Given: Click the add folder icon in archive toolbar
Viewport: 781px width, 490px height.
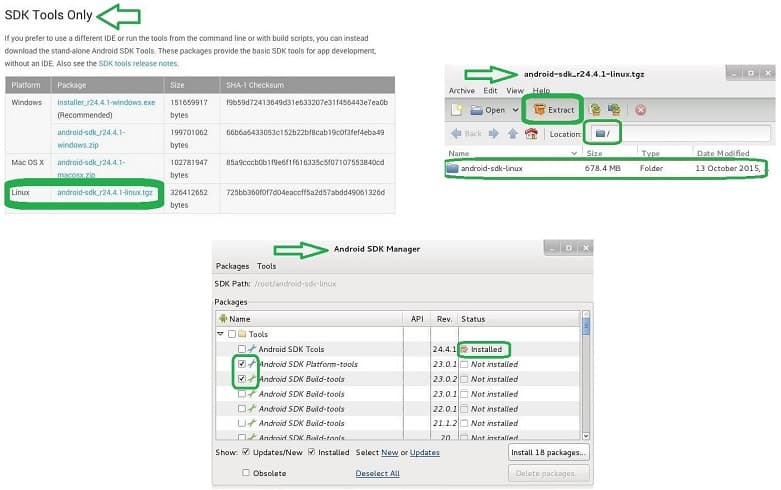Looking at the screenshot, I should [614, 110].
